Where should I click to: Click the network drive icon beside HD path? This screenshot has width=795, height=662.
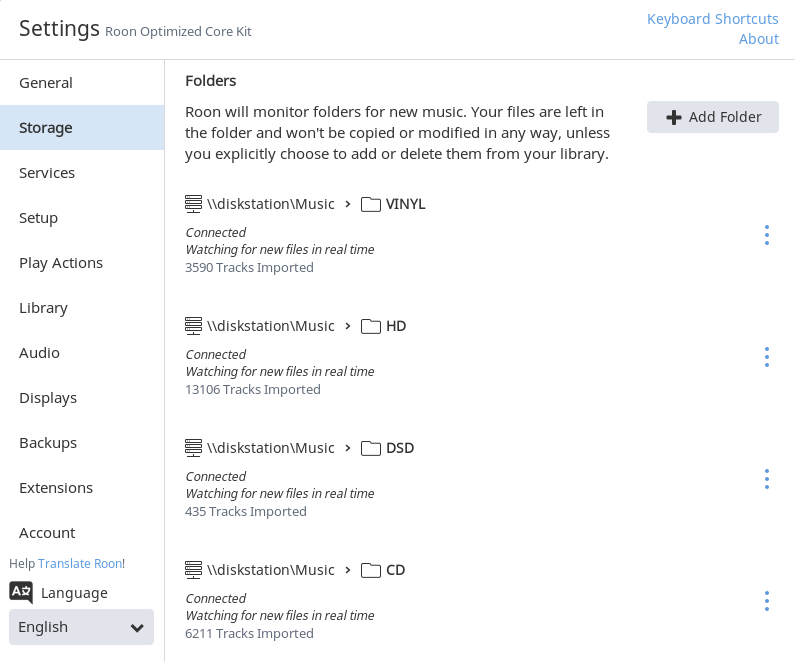(x=194, y=326)
